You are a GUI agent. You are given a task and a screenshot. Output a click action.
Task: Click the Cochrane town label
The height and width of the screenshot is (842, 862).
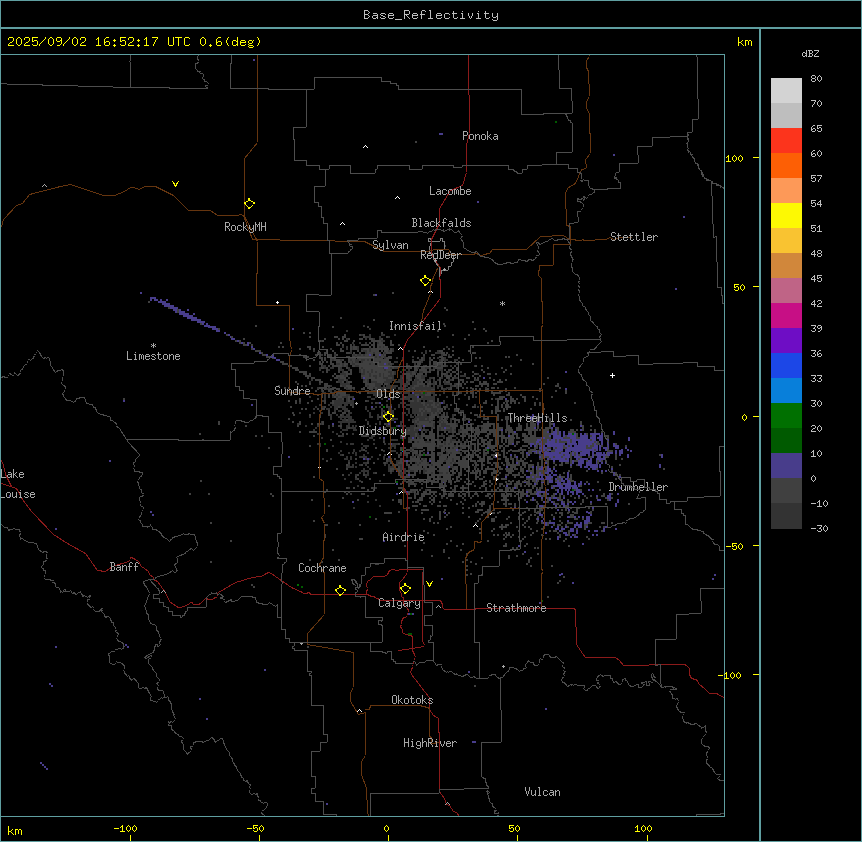[322, 568]
